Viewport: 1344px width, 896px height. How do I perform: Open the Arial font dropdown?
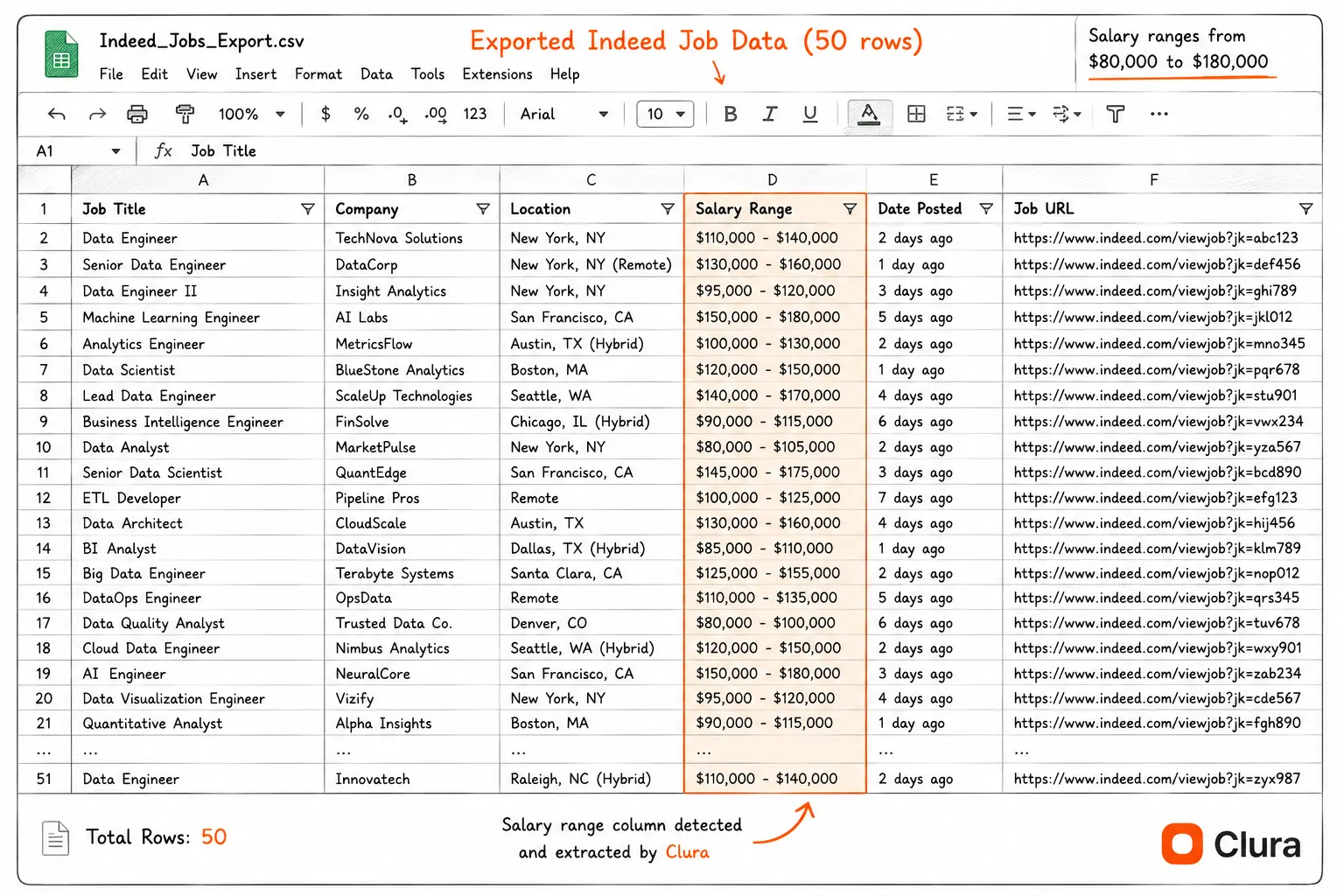click(x=564, y=114)
